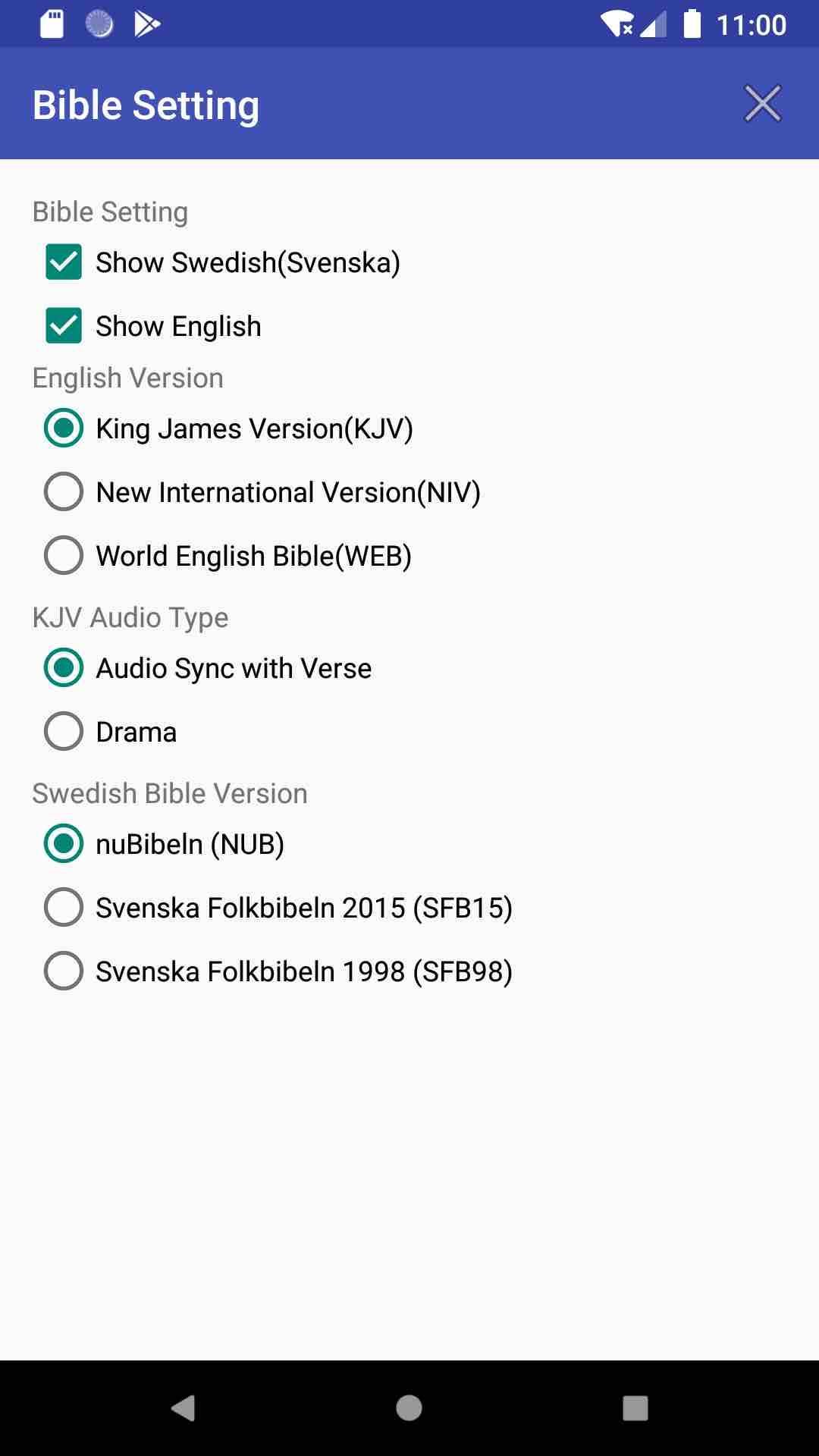Uncheck the Show English checkbox
Viewport: 819px width, 1456px height.
tap(153, 326)
